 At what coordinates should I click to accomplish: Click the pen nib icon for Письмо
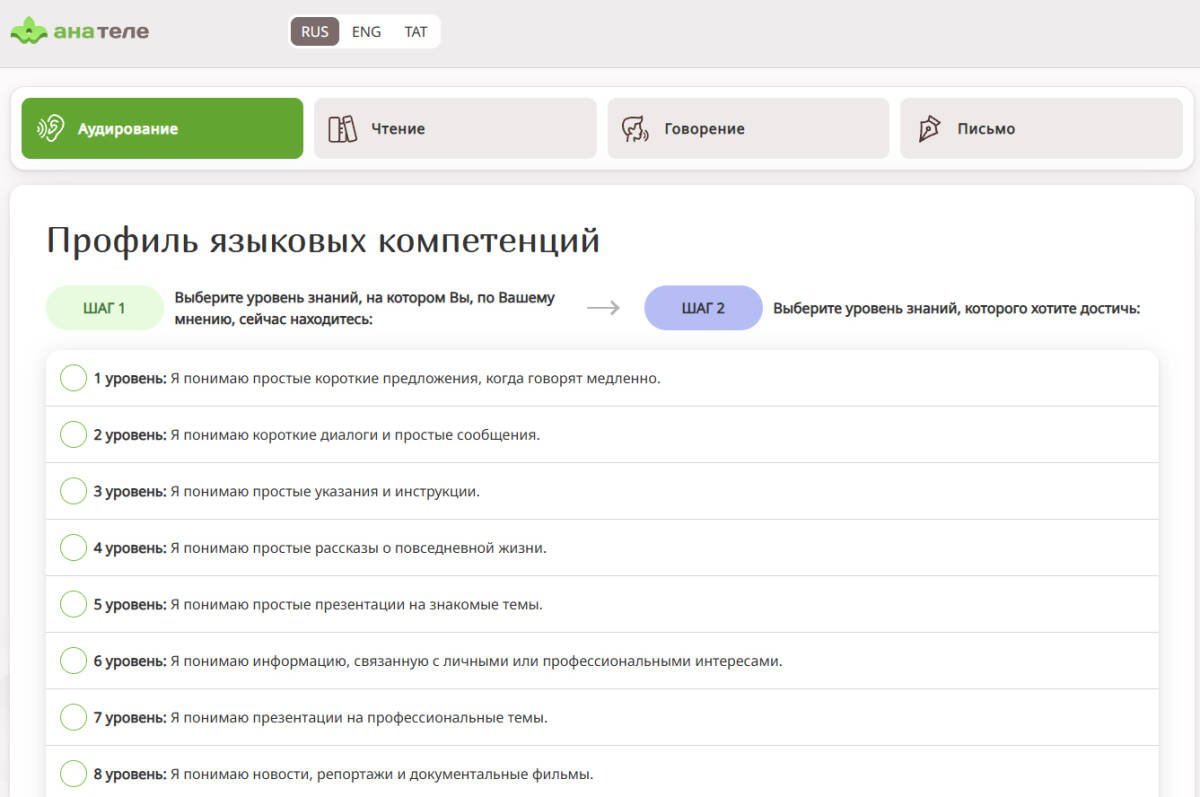pyautogui.click(x=929, y=128)
